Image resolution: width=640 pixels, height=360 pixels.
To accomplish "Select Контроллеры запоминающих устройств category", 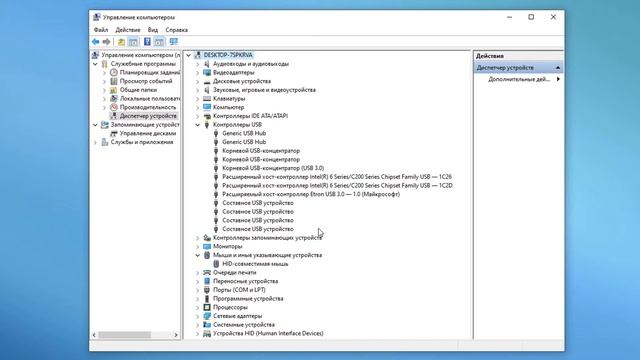I will point(267,238).
